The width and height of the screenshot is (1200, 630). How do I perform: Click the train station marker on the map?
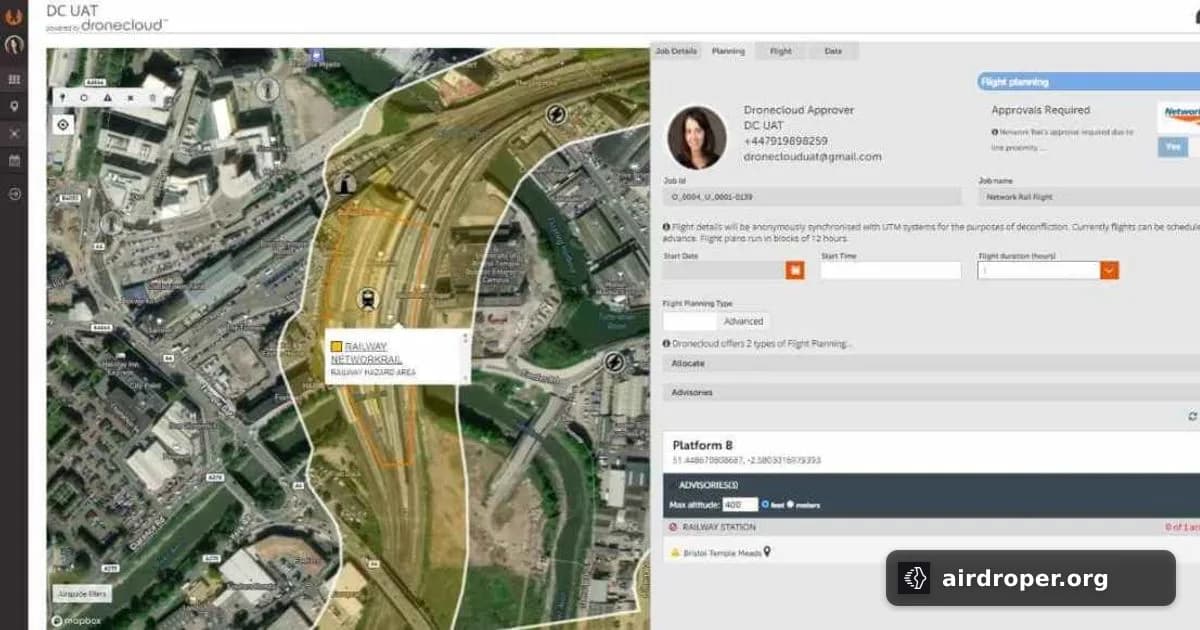pyautogui.click(x=368, y=298)
